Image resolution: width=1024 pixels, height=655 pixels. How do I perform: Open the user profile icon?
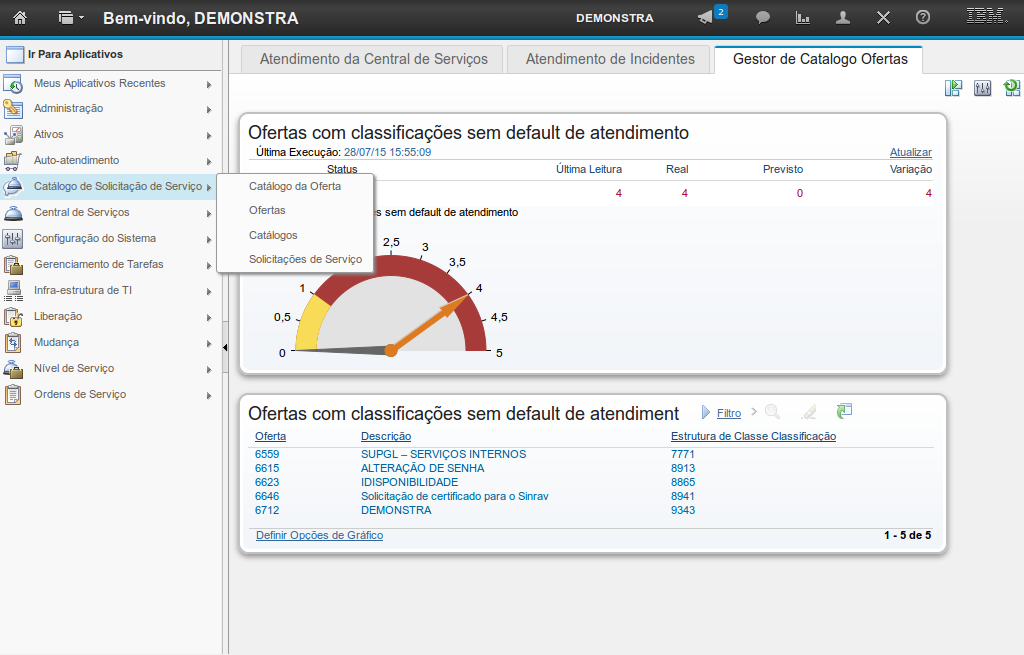point(843,17)
